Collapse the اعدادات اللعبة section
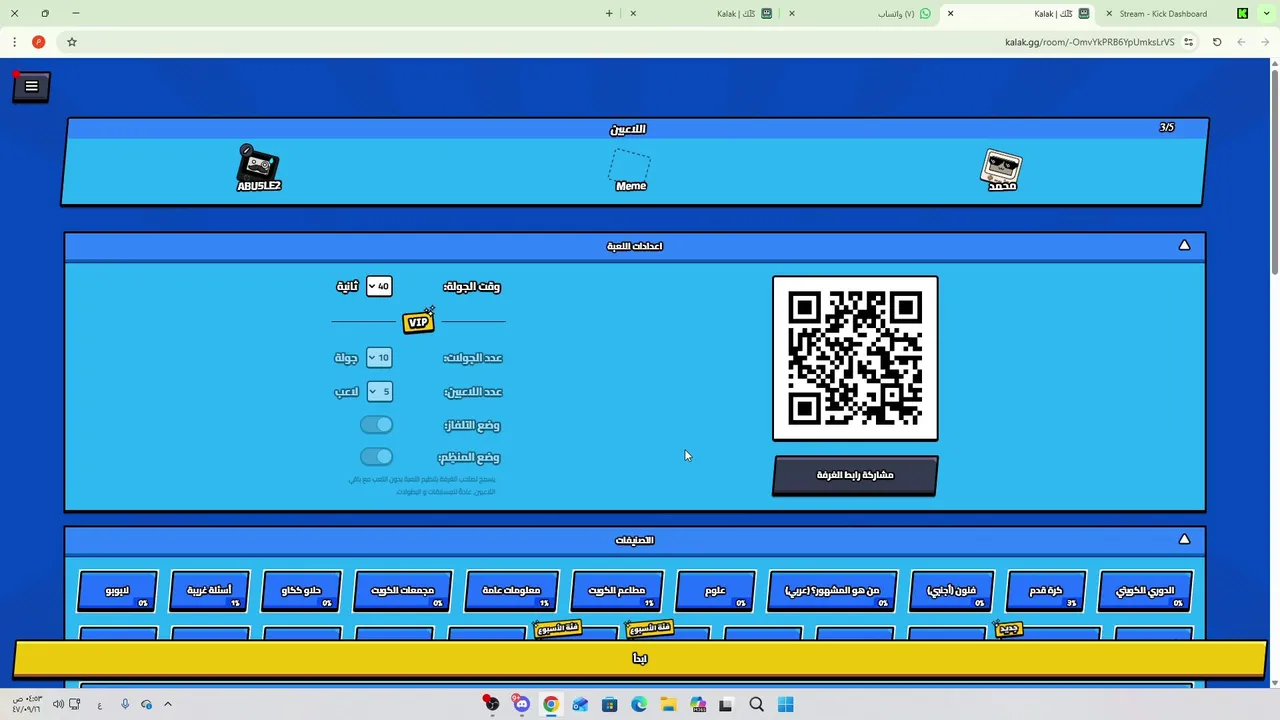Image resolution: width=1280 pixels, height=720 pixels. coord(1184,246)
